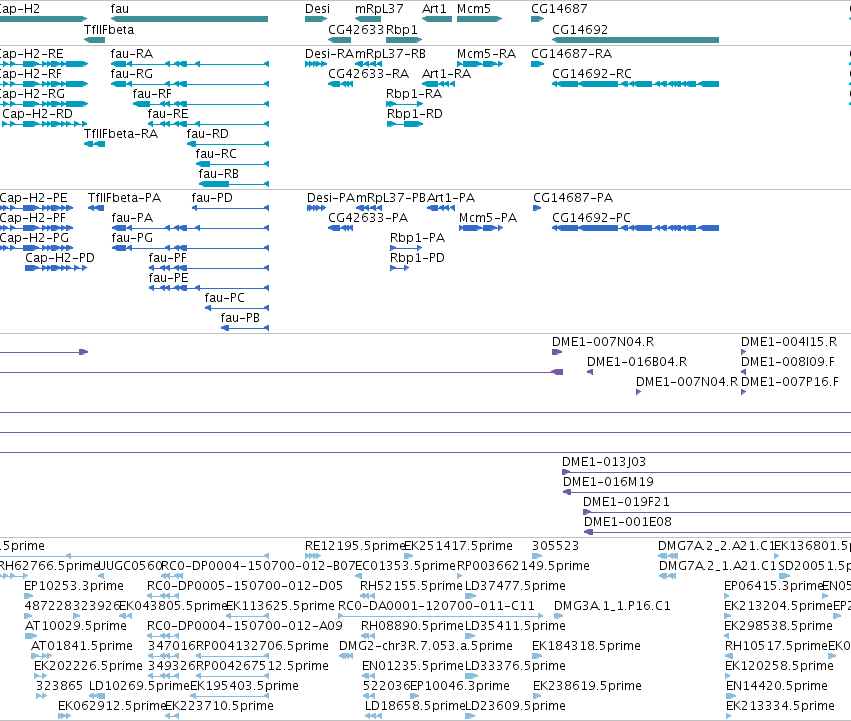Click transcript fau-RC label

(x=216, y=154)
